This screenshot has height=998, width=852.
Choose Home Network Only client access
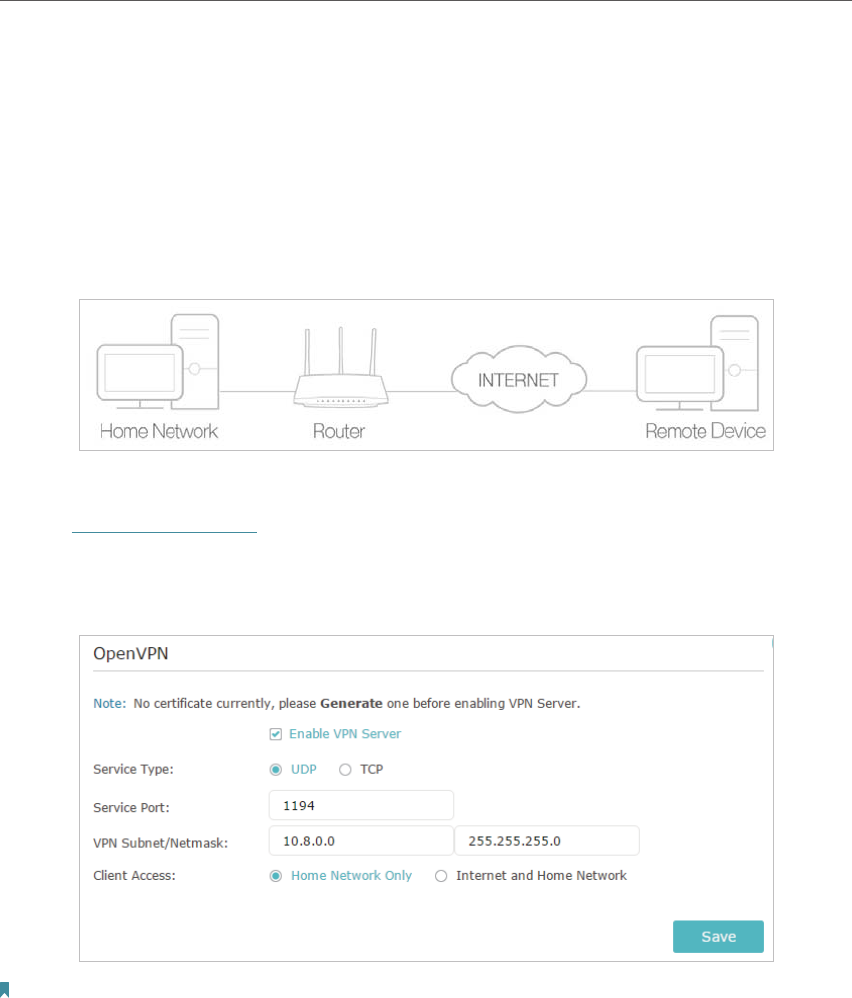tap(276, 876)
